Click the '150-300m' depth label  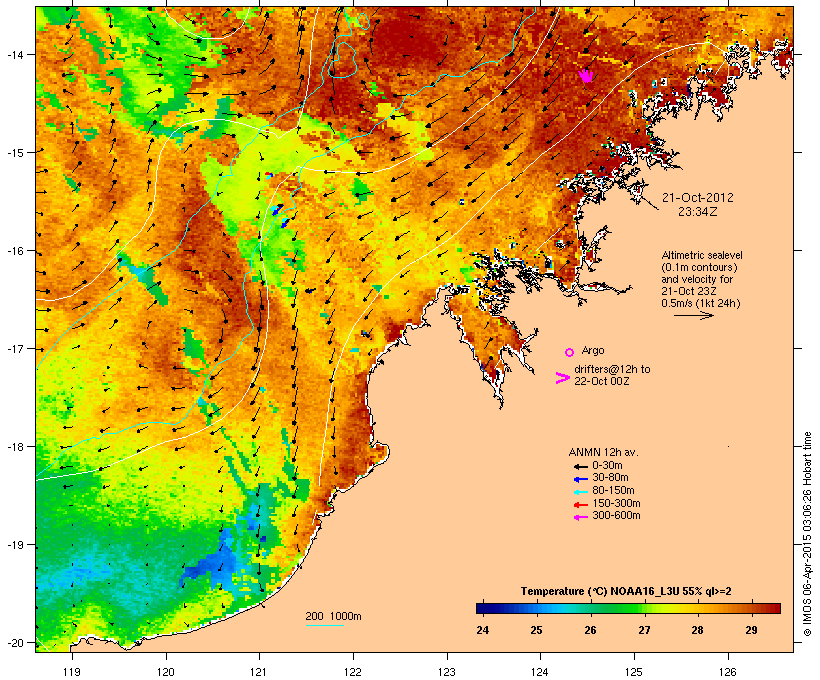pos(616,503)
